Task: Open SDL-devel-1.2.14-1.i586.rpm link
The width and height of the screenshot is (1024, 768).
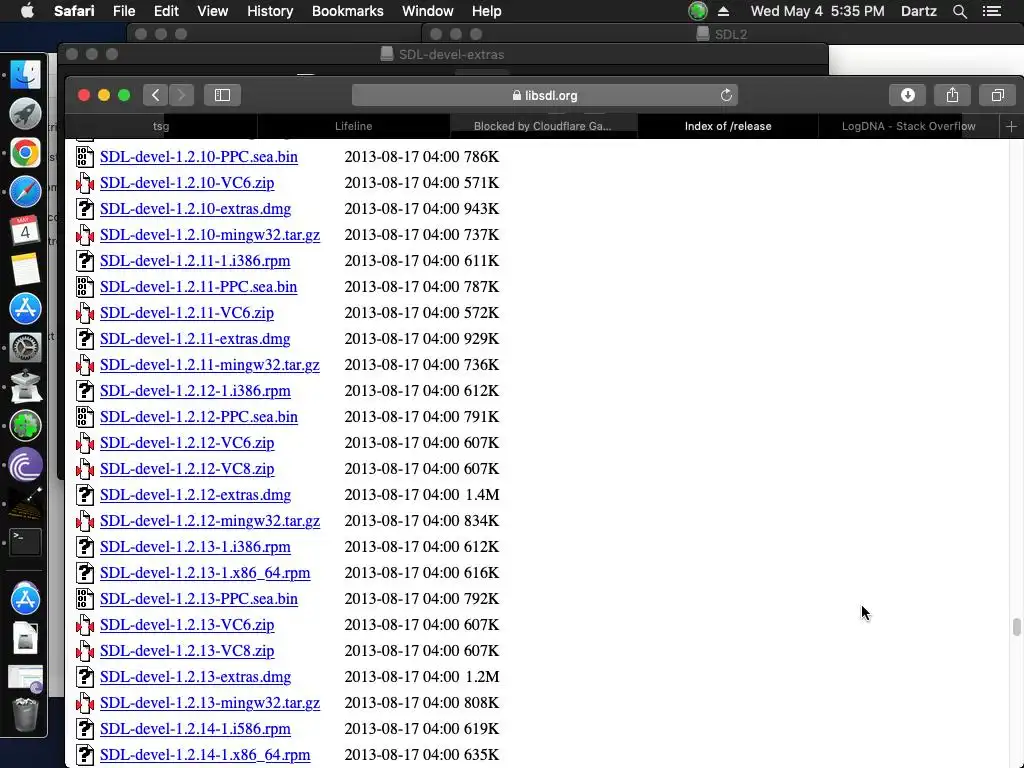Action: coord(195,729)
